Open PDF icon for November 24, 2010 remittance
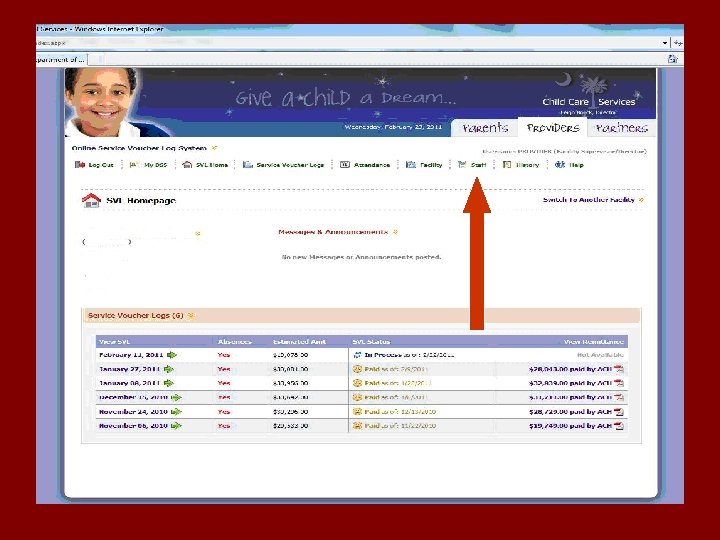 (x=619, y=412)
